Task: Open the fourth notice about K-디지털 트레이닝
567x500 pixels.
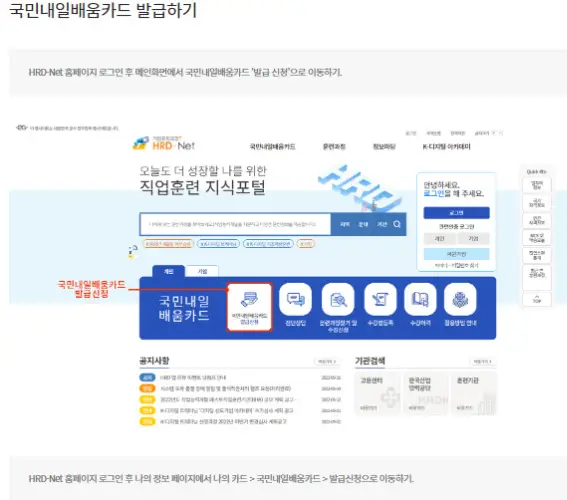Action: point(227,410)
